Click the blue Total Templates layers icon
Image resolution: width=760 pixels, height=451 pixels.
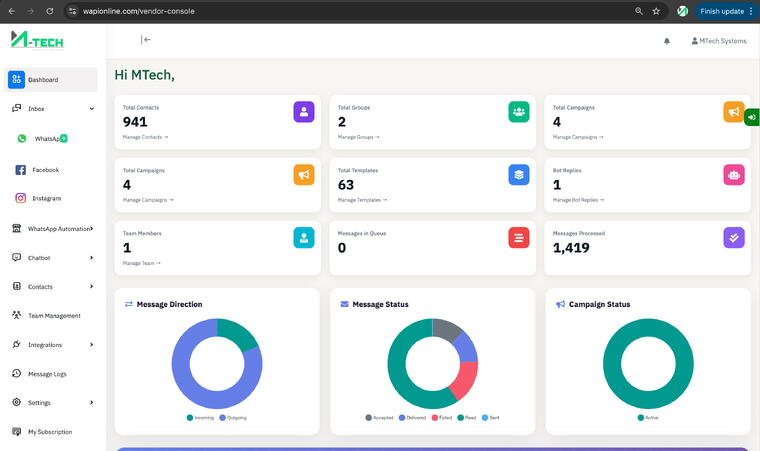point(519,174)
